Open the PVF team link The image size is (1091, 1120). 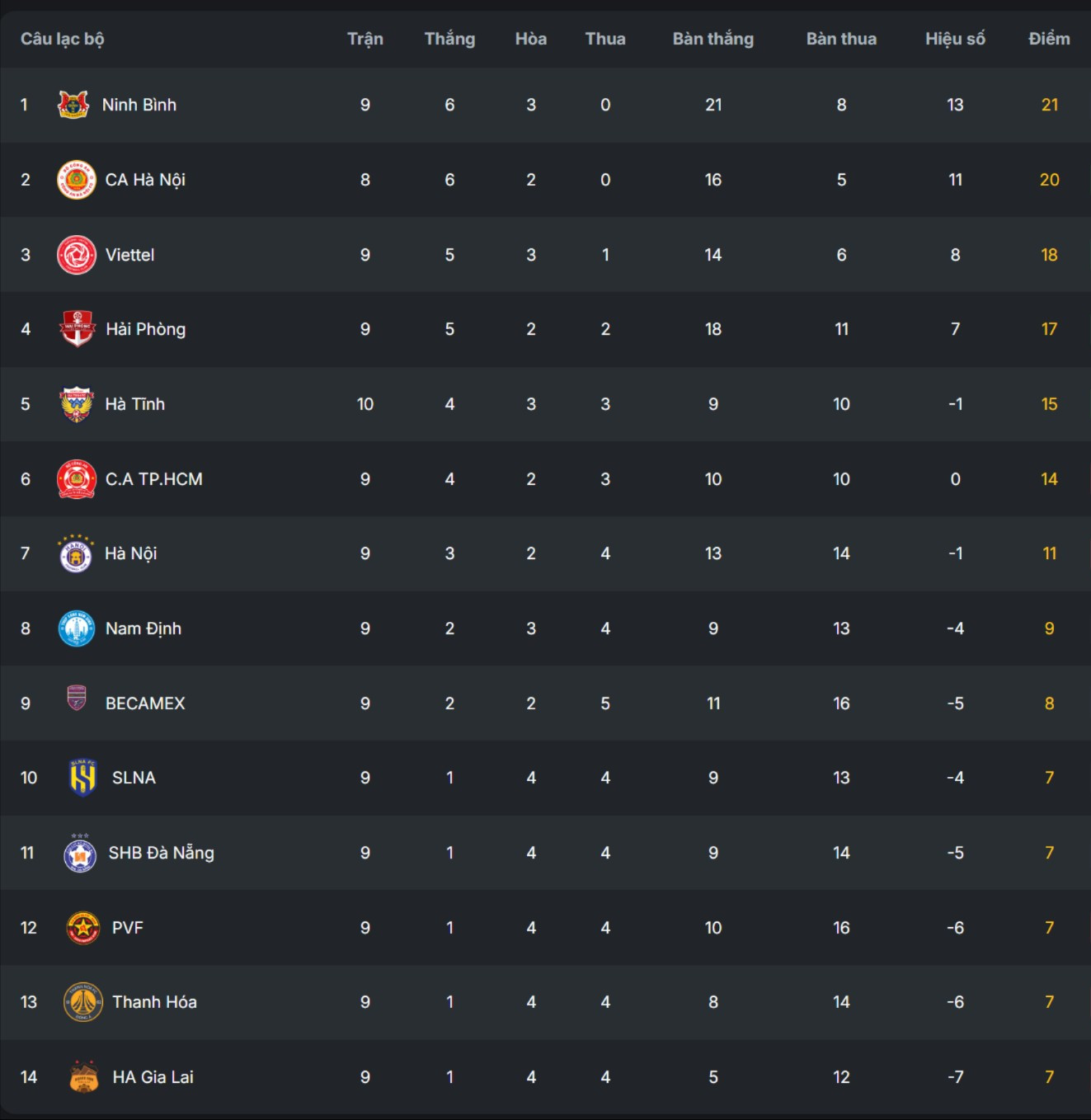128,928
